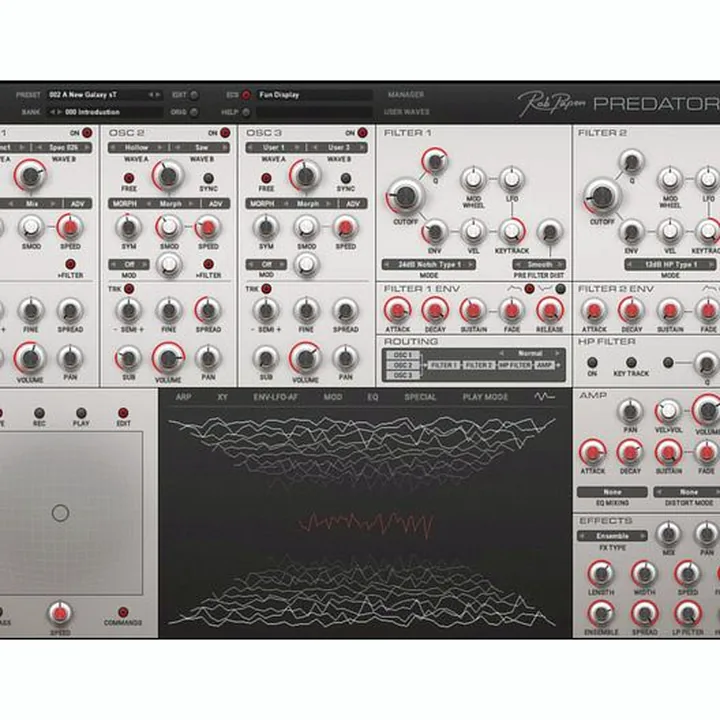The image size is (720, 720).
Task: Toggle the ECS LED in top bar
Action: pos(246,95)
